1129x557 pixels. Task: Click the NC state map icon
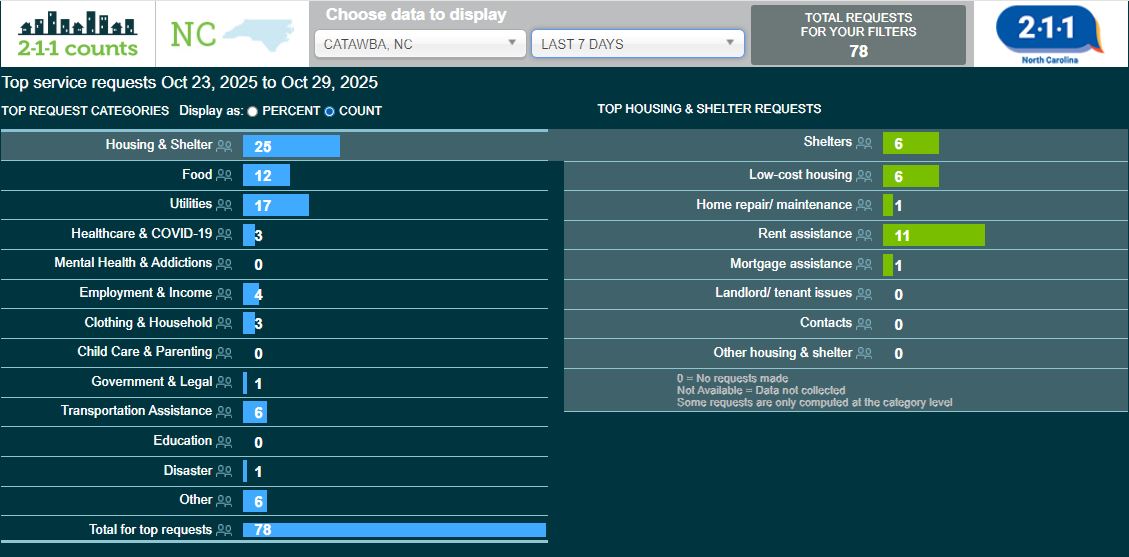tap(232, 34)
